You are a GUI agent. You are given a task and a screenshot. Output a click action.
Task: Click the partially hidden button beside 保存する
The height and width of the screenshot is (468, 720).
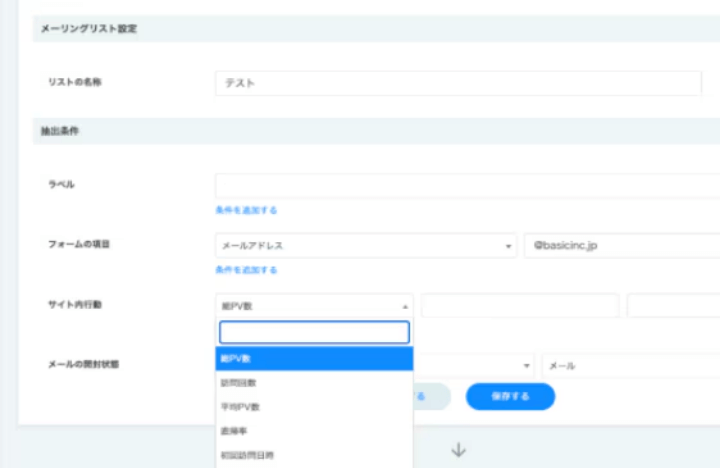point(432,397)
